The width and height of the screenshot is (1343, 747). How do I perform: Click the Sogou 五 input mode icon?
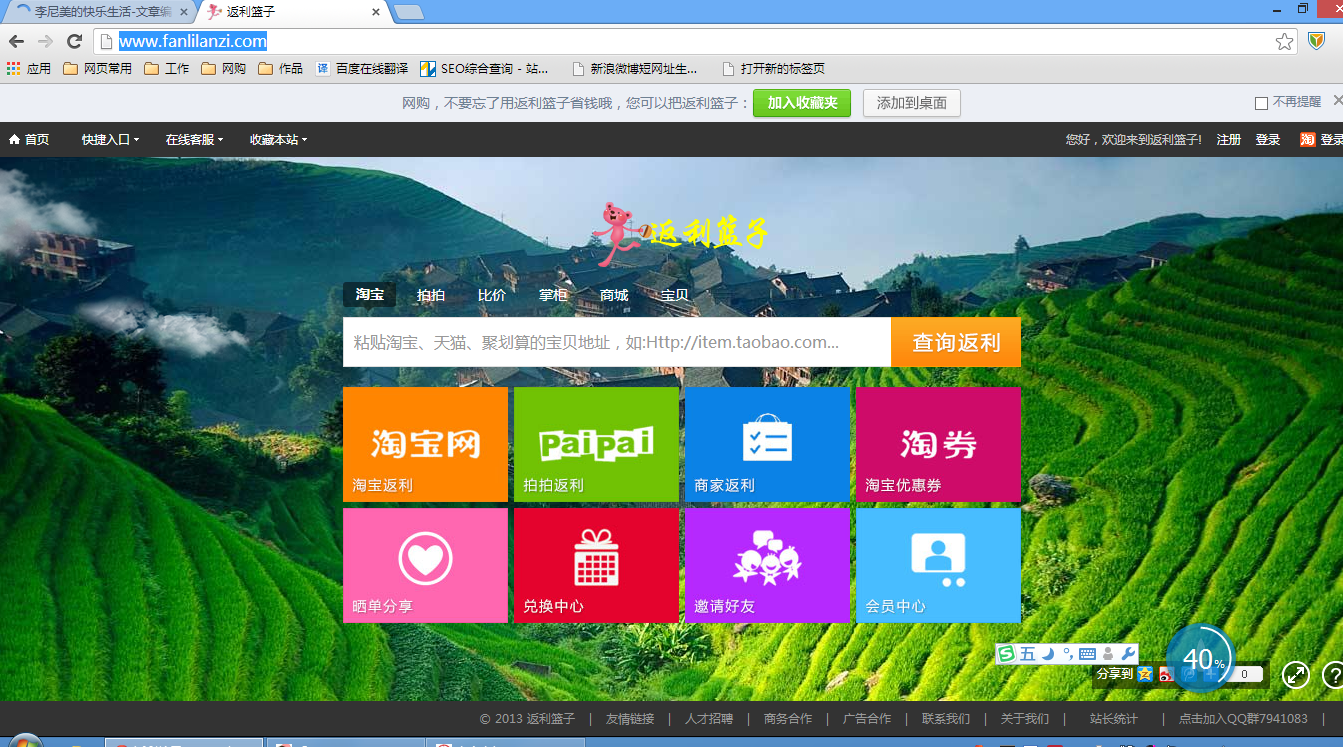(x=1027, y=654)
